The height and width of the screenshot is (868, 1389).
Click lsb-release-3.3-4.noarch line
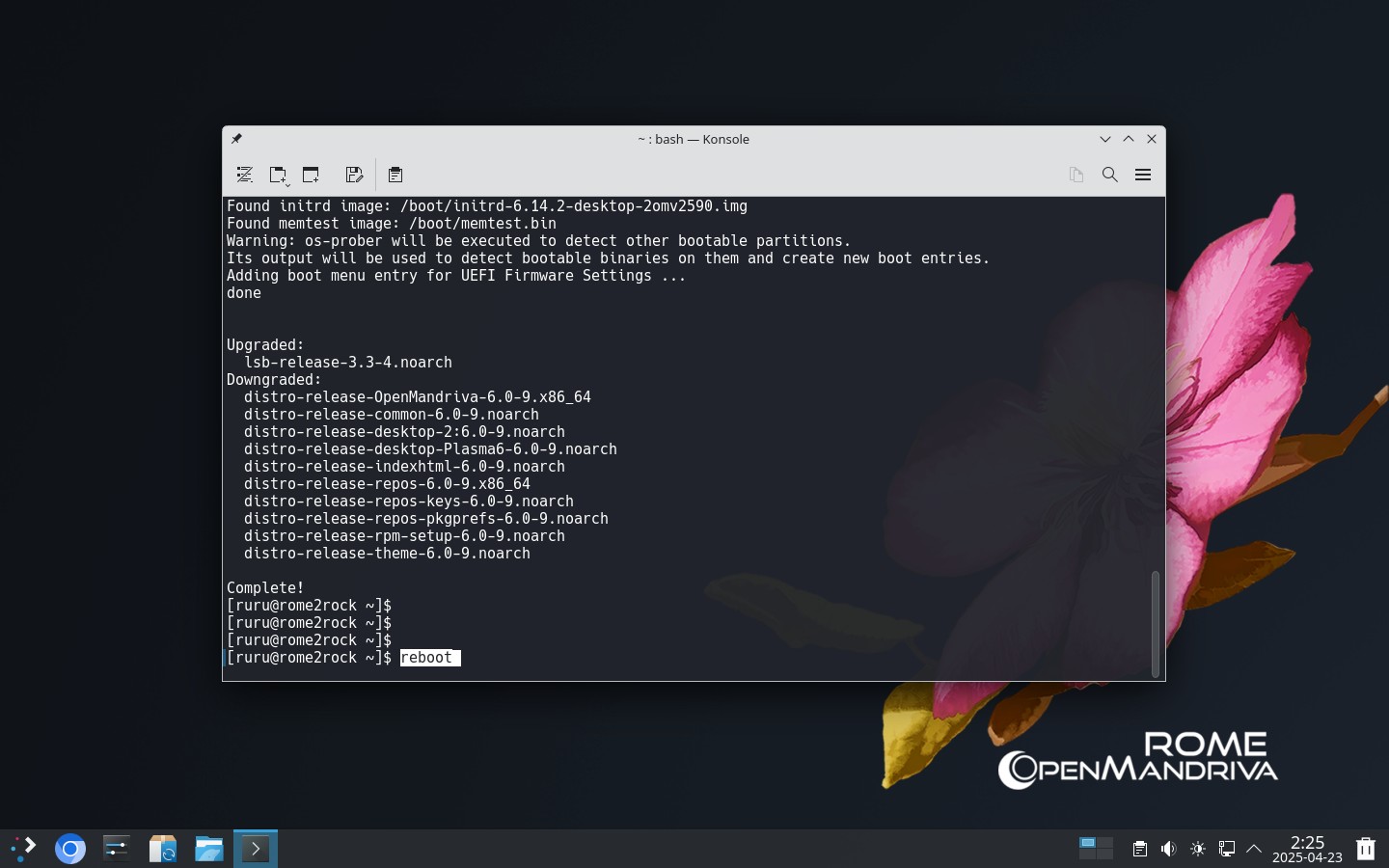348,363
